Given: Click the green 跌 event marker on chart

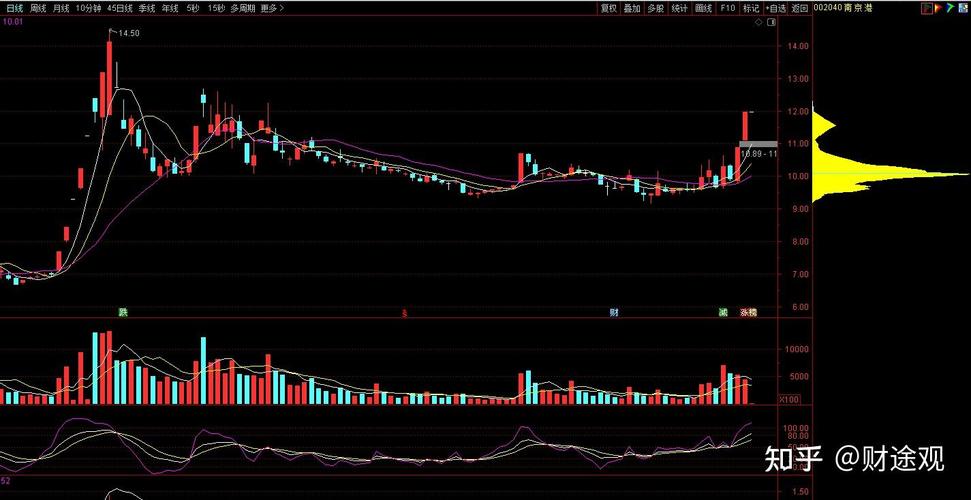Looking at the screenshot, I should (x=123, y=312).
